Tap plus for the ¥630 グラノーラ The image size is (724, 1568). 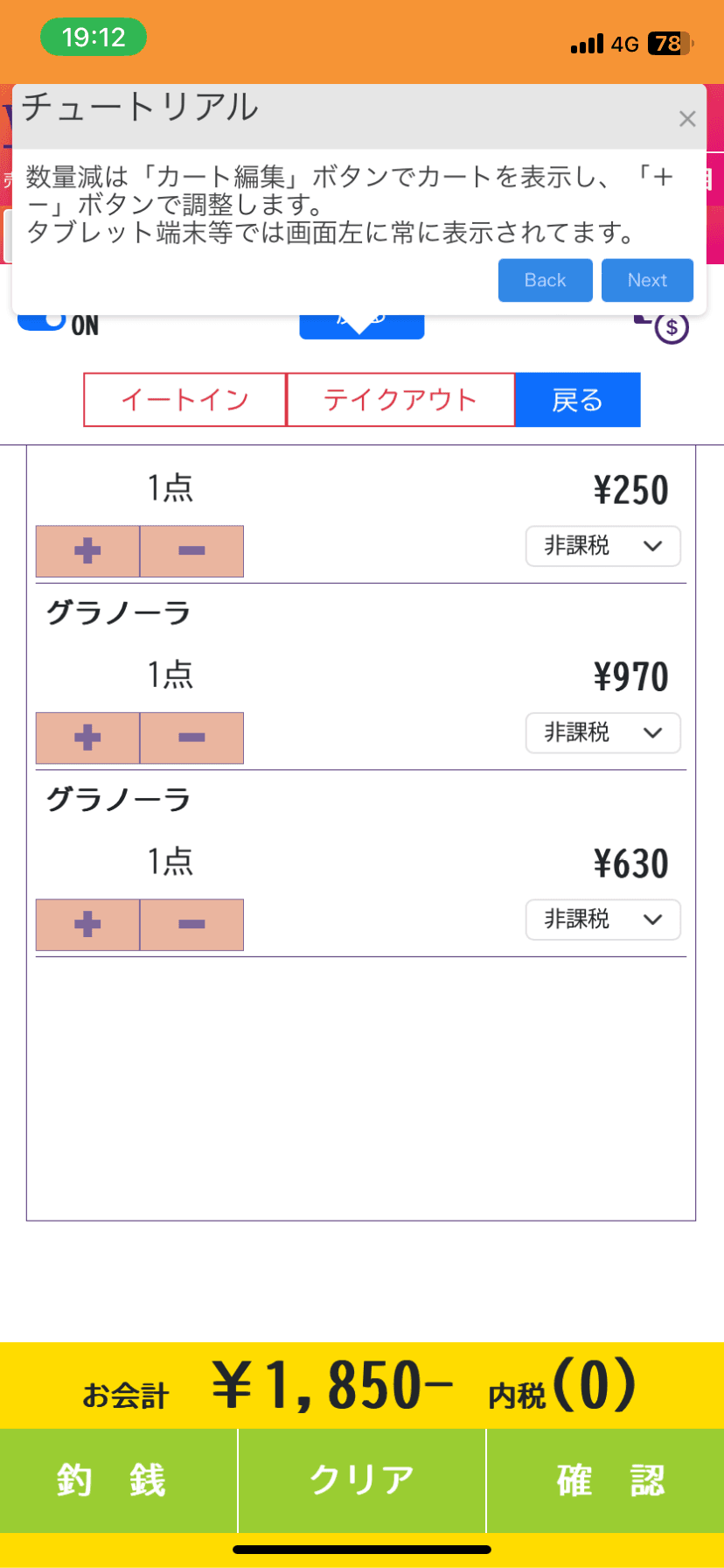[x=87, y=925]
